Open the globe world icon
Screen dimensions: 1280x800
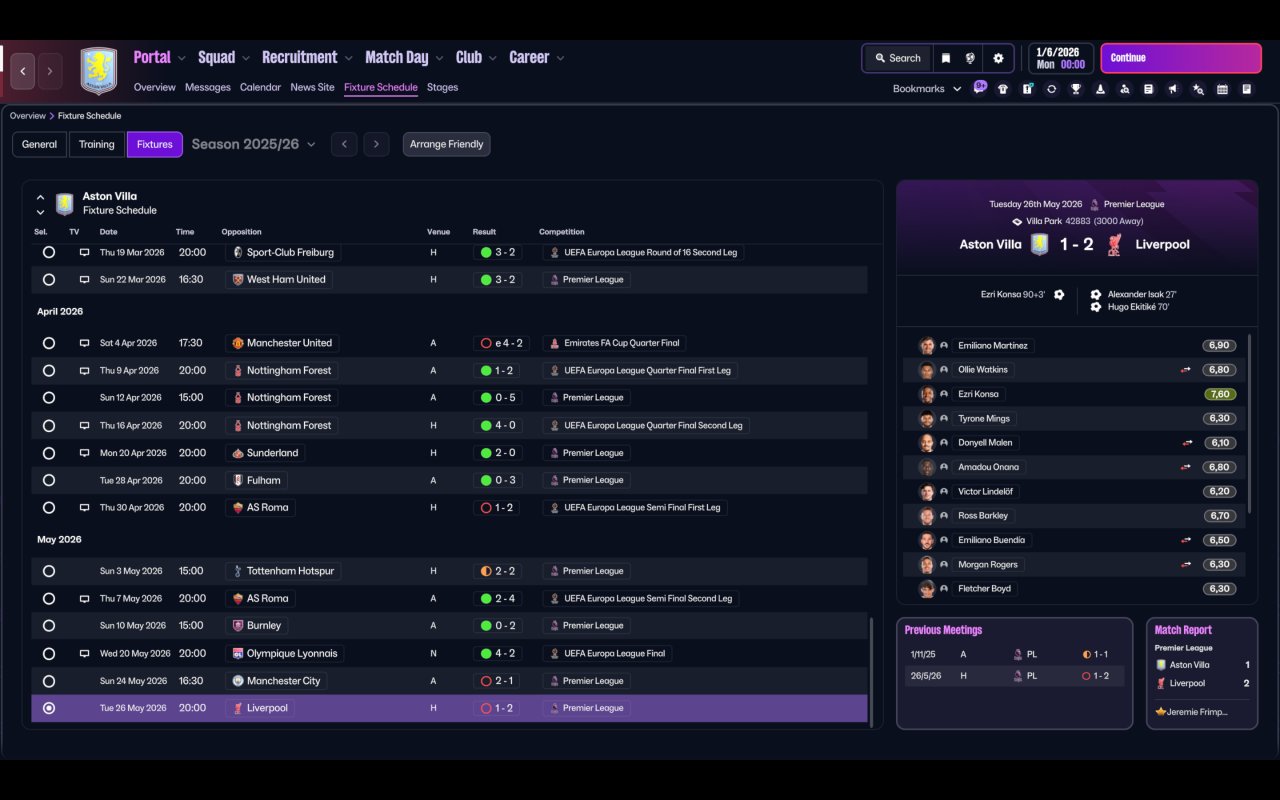[x=970, y=58]
